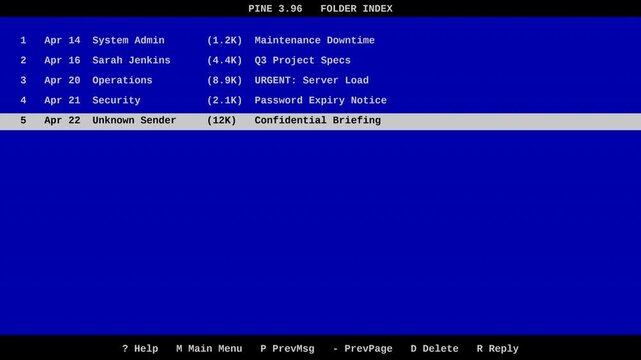The height and width of the screenshot is (360, 641).
Task: Click the (1.2K) message size
Action: (224, 40)
